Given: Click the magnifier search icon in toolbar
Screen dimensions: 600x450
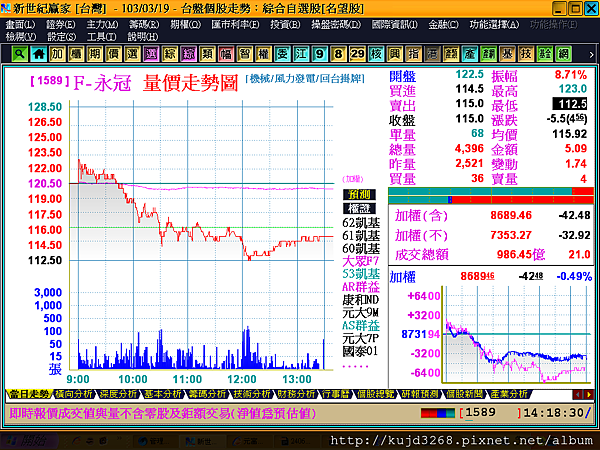Looking at the screenshot, I should [20, 54].
